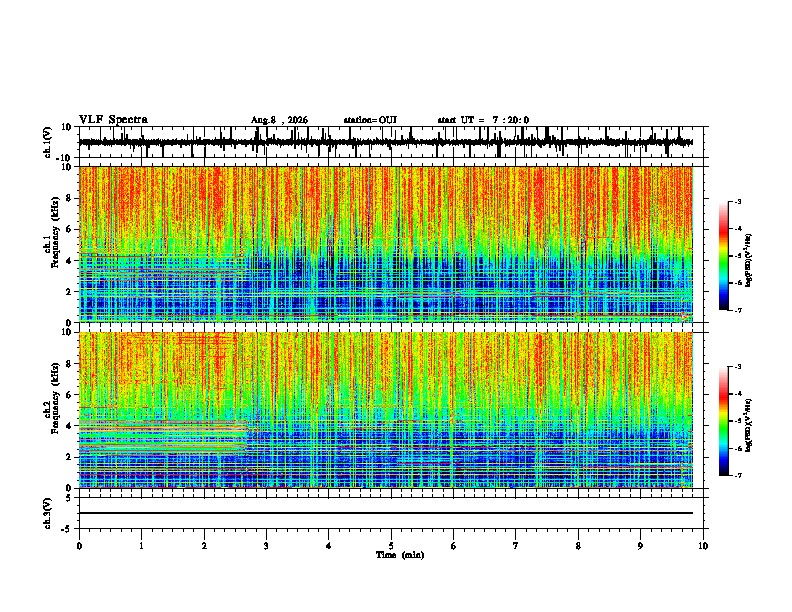Click the ch.2 color scale "log(PSD)" units label
This screenshot has height=612, width=792.
[x=749, y=425]
